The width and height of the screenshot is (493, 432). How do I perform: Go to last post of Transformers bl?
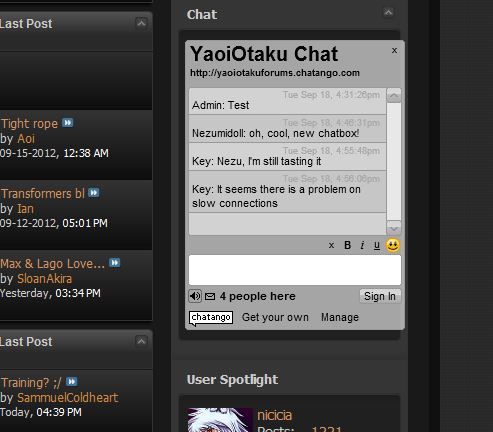pyautogui.click(x=94, y=193)
